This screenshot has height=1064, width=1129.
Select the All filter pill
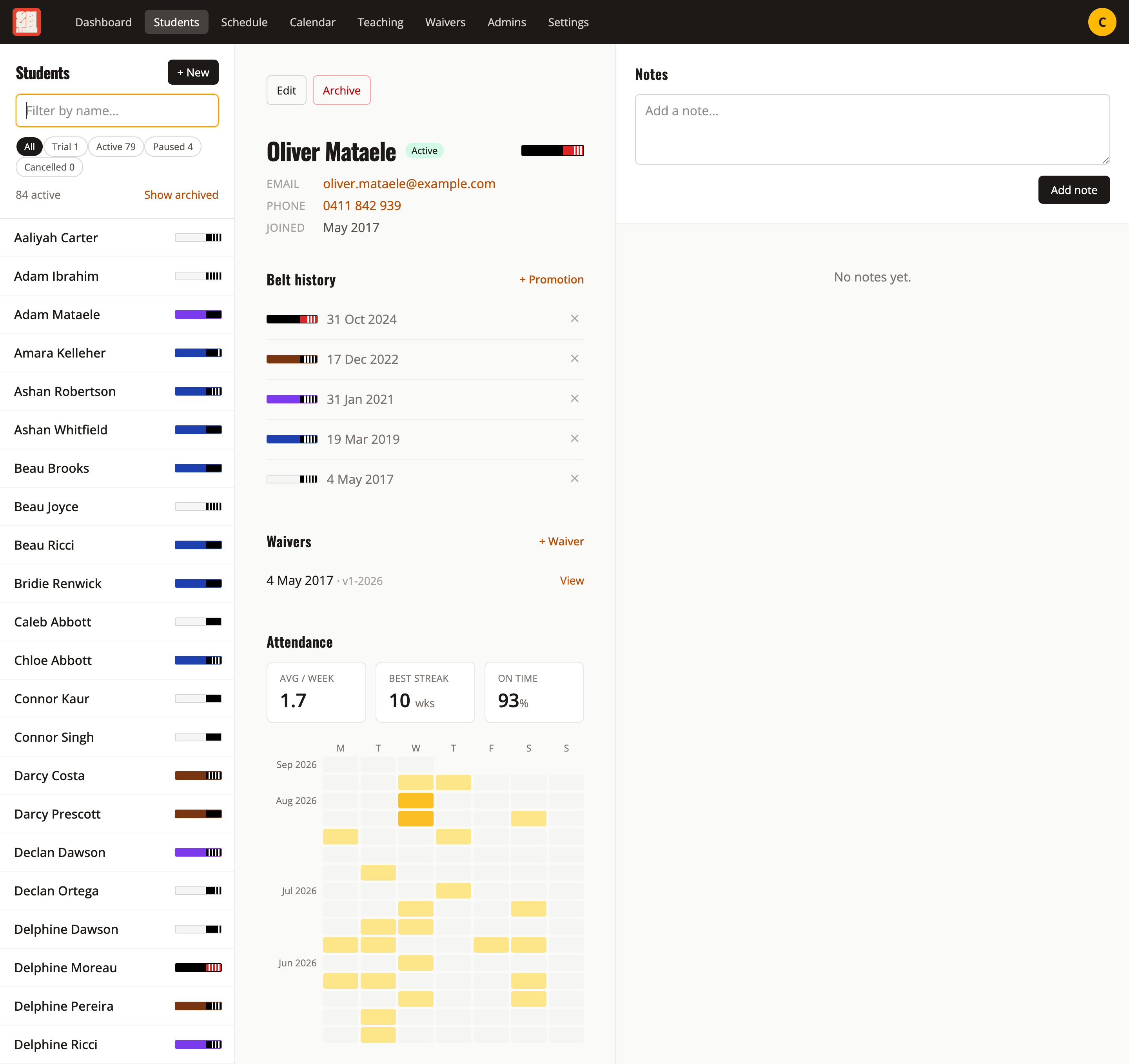(29, 147)
